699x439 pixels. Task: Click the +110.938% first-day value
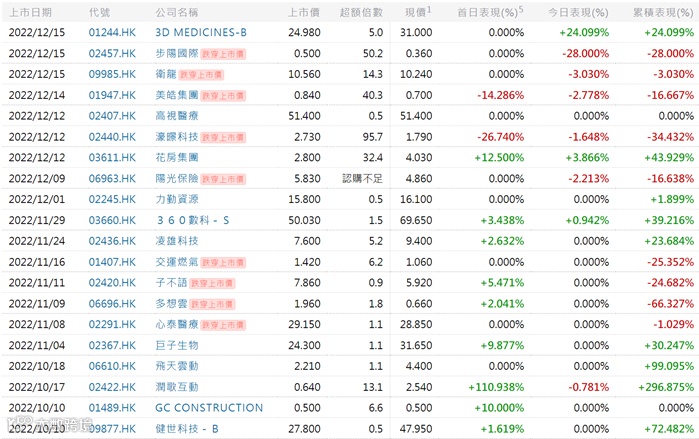(496, 387)
